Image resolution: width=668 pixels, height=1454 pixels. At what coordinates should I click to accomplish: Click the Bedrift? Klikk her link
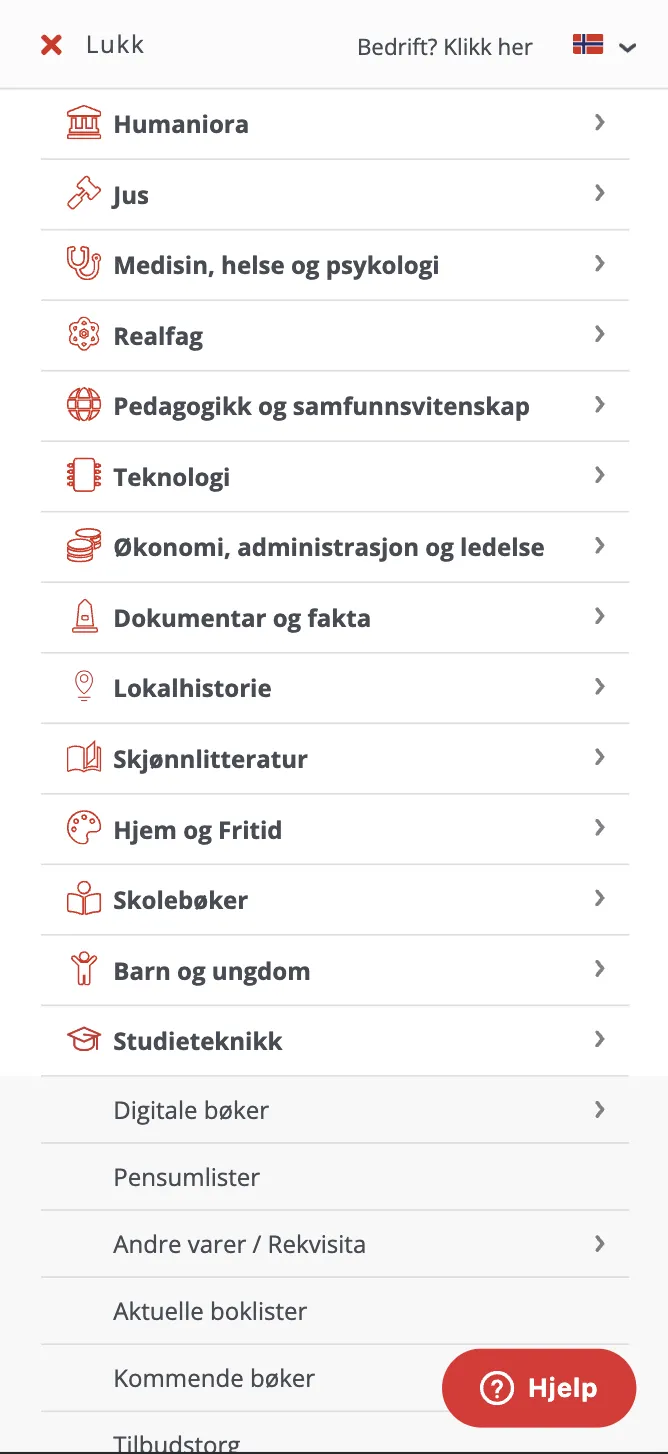pos(444,47)
